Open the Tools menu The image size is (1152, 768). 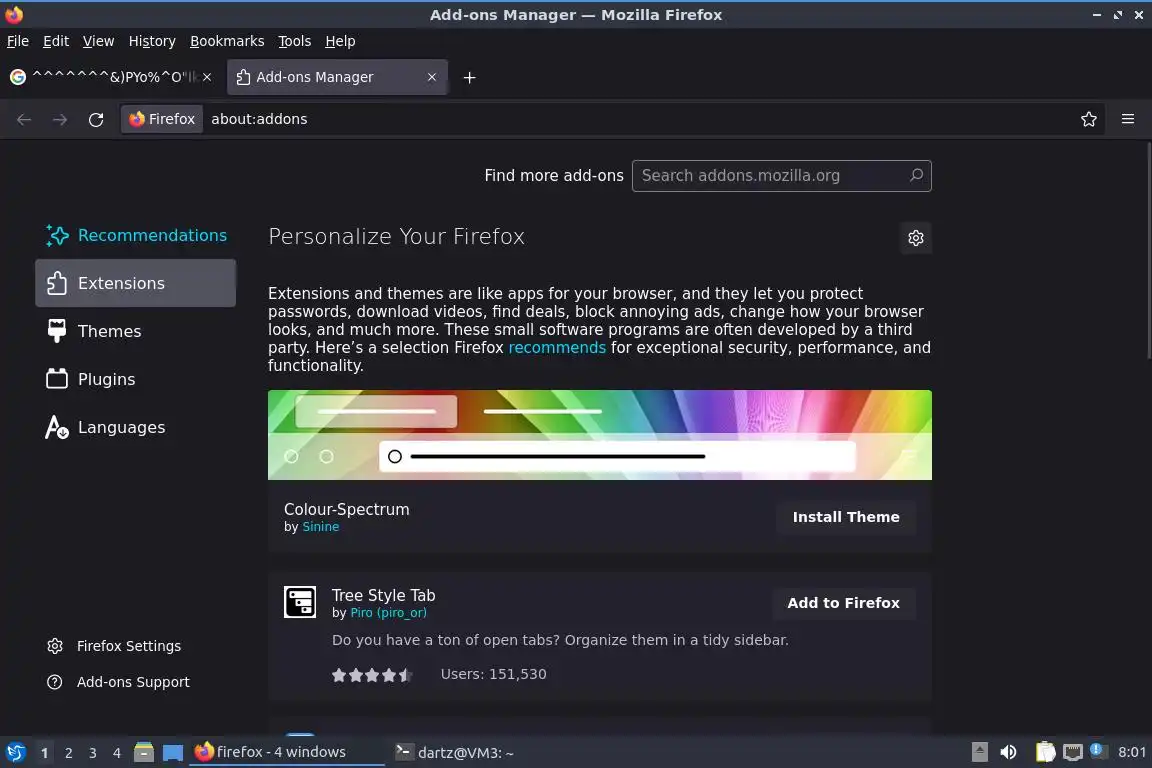[x=295, y=41]
